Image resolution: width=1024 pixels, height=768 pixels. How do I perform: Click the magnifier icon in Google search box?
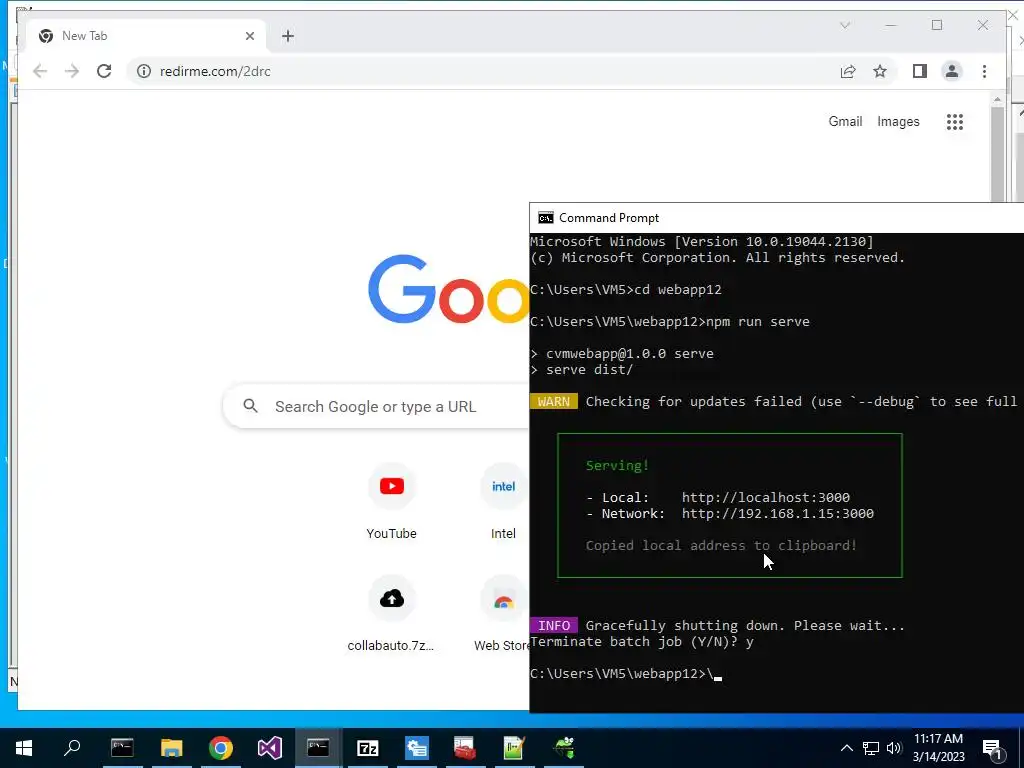tap(250, 406)
